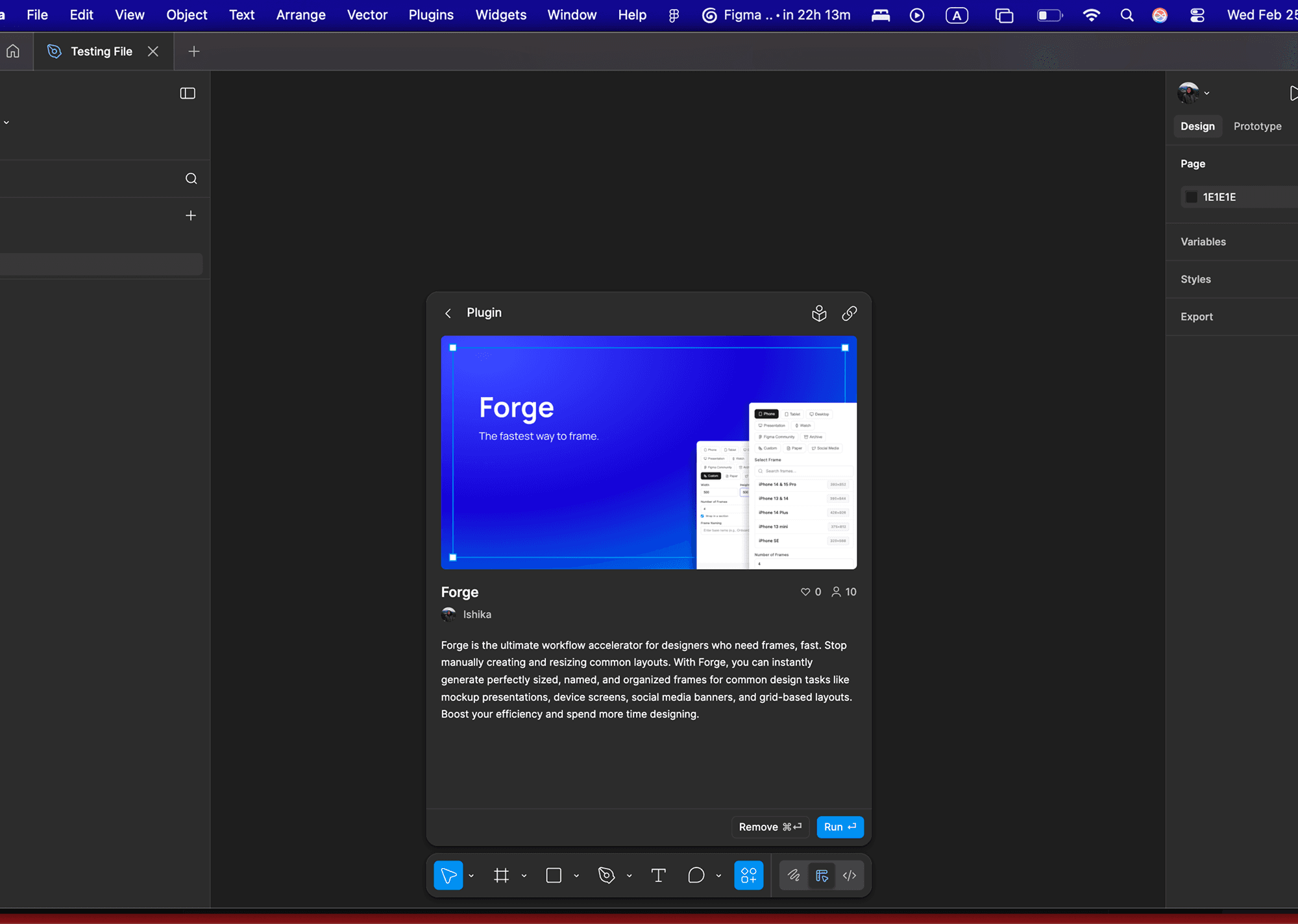Open the Object menu

187,15
